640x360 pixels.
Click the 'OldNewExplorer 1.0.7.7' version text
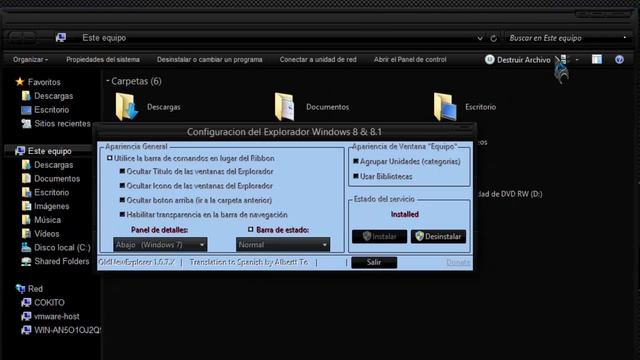pyautogui.click(x=137, y=262)
